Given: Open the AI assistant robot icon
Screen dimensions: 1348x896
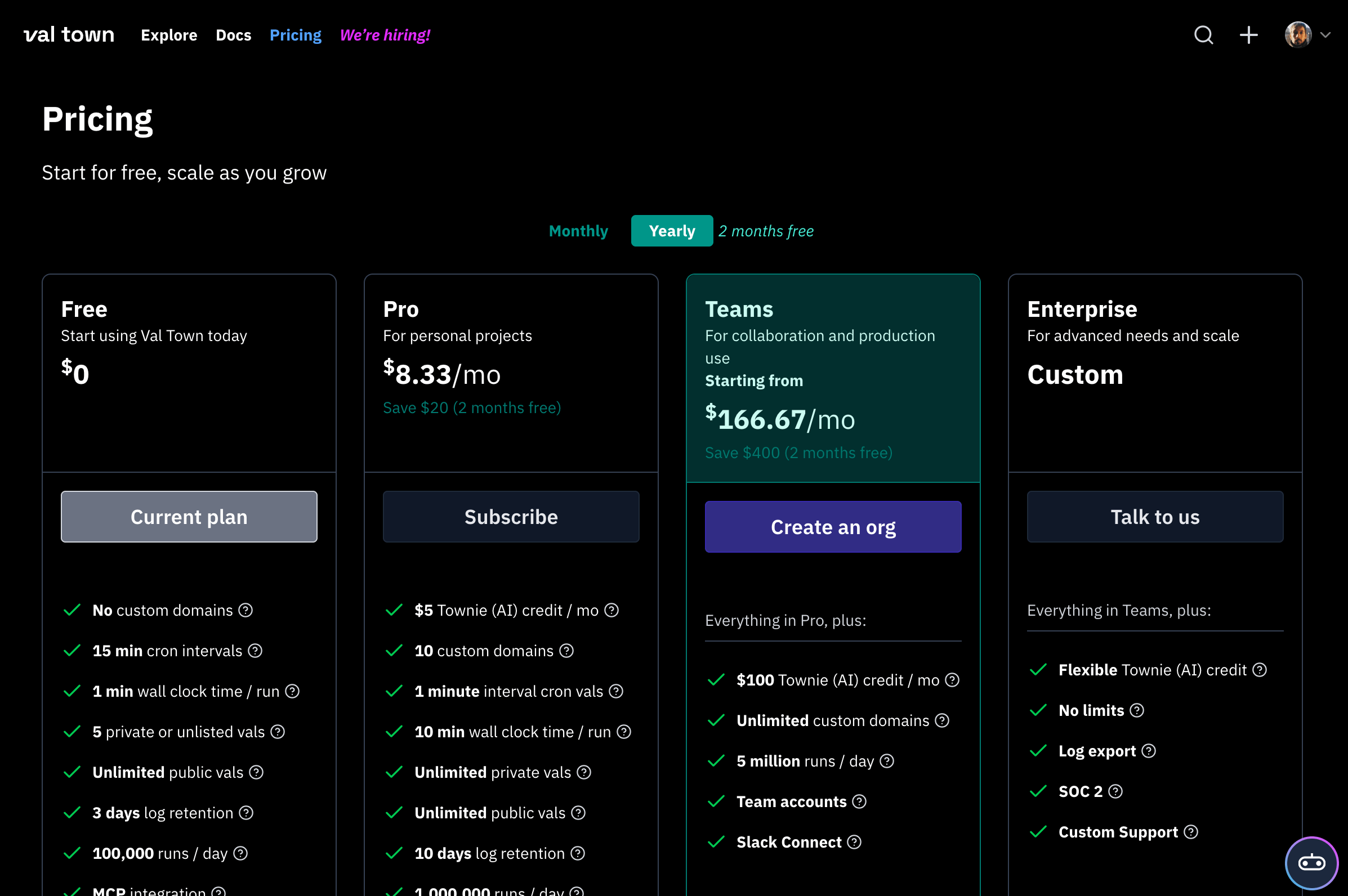Looking at the screenshot, I should coord(1311,863).
